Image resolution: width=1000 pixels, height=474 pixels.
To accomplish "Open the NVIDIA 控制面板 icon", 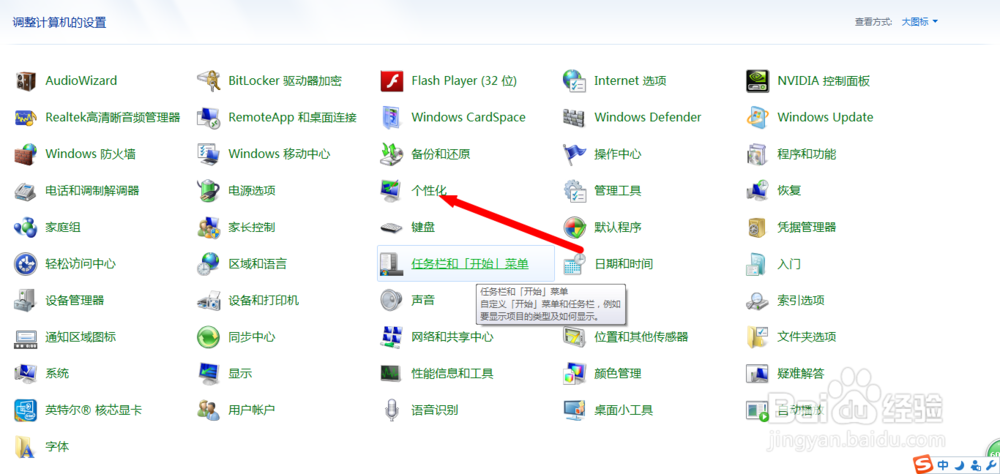I will point(757,81).
